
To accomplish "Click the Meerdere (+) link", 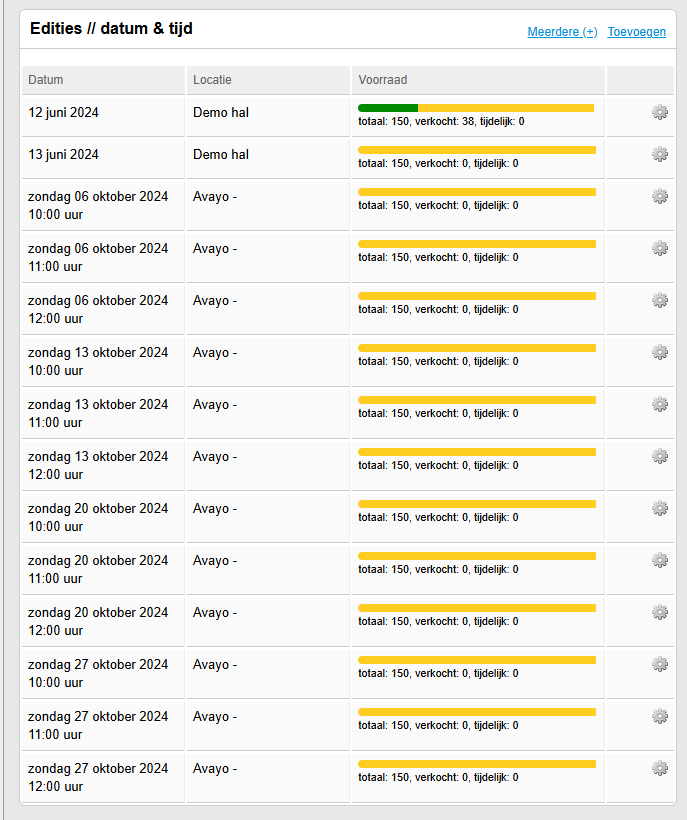I will (x=562, y=32).
